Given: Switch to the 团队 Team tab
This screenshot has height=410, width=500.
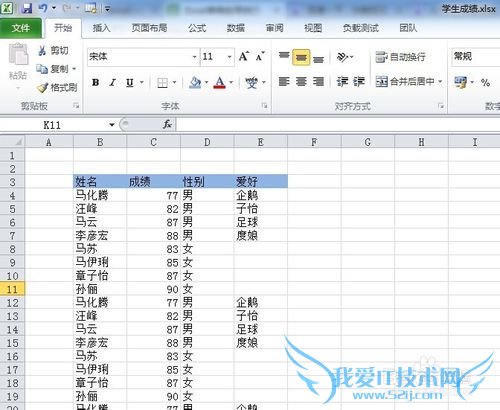Looking at the screenshot, I should tap(408, 28).
